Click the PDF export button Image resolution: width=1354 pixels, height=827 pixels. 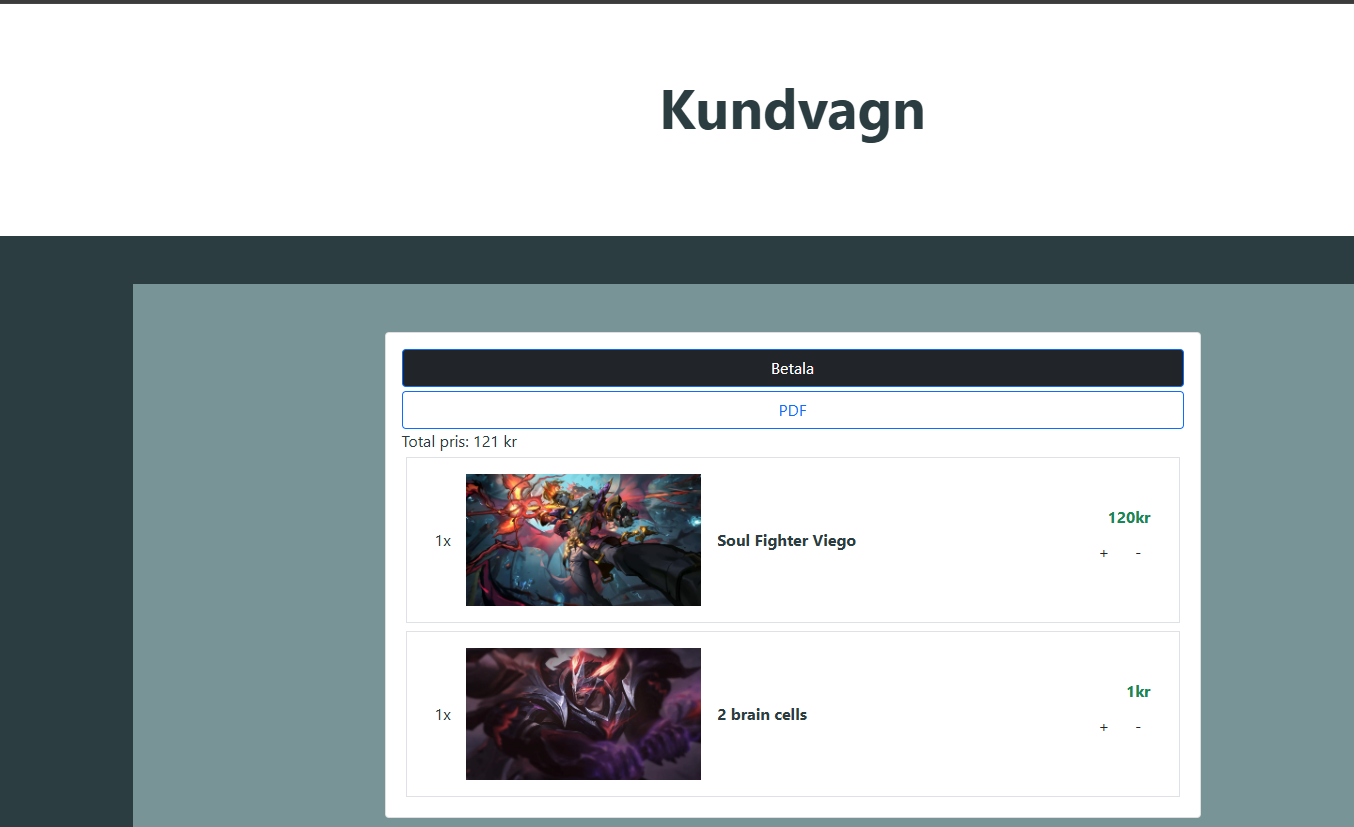pyautogui.click(x=792, y=410)
